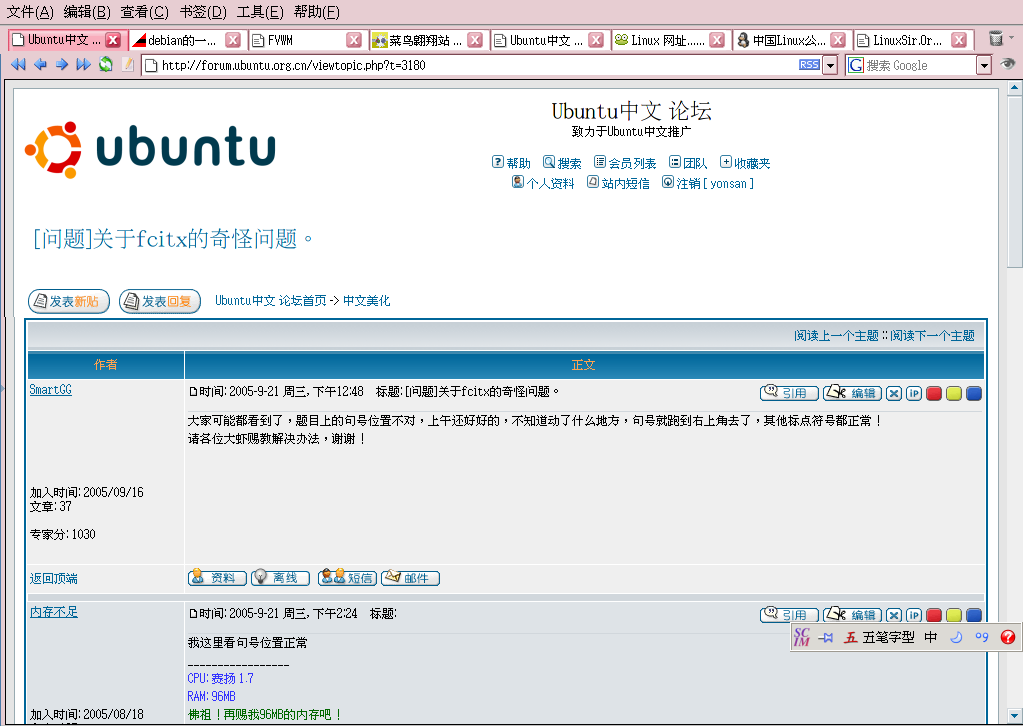Click 引用 quote button on SmartGG's post
The height and width of the screenshot is (726, 1023).
789,393
